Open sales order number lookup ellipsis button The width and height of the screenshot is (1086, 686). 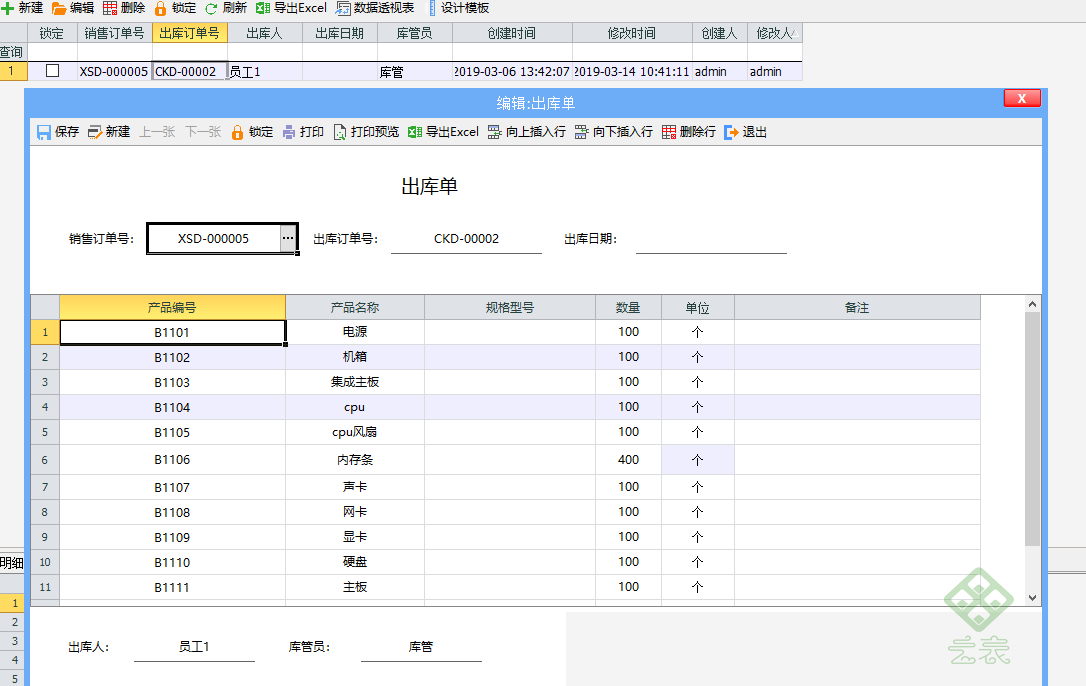click(288, 238)
